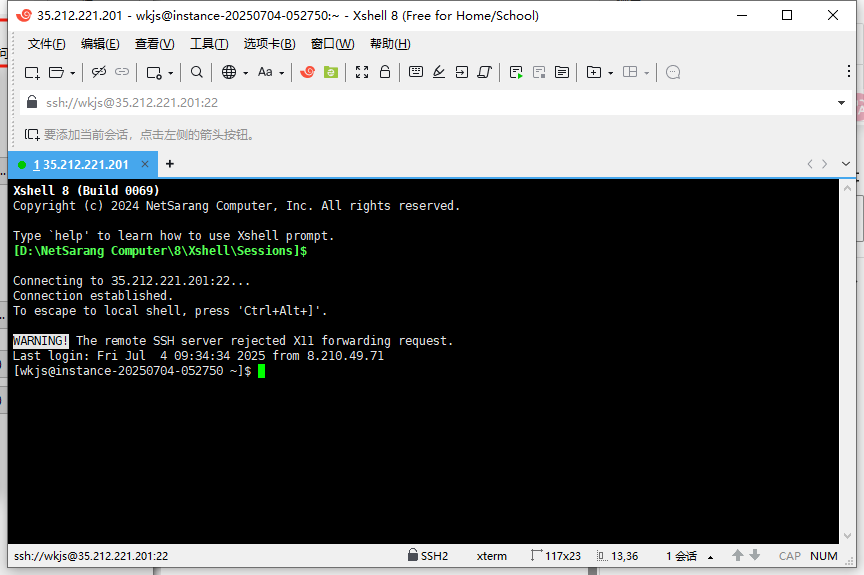The image size is (864, 575).
Task: Open the 编辑(E) menu
Action: click(100, 44)
